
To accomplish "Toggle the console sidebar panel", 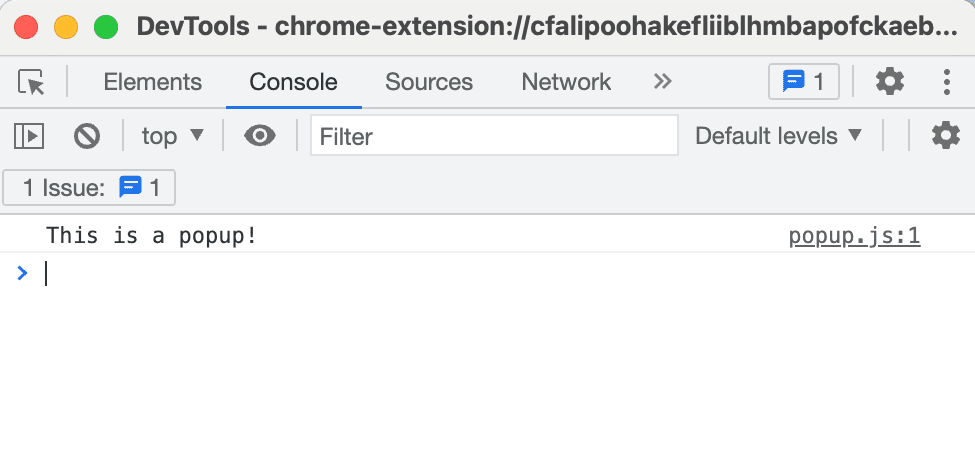I will (29, 135).
